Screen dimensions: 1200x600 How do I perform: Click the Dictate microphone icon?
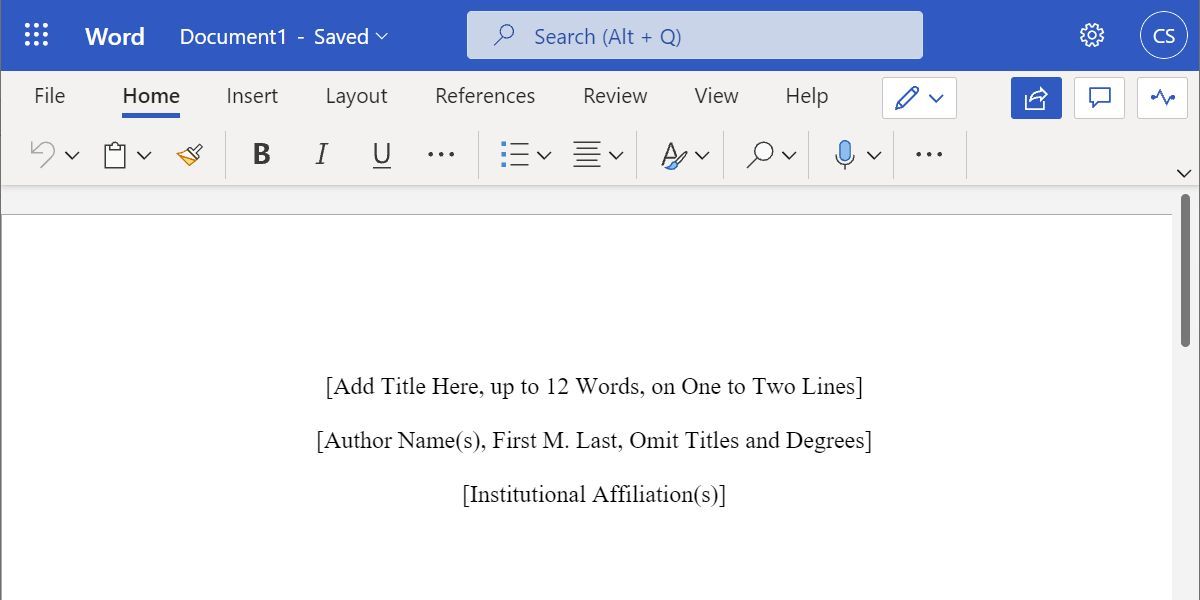(x=845, y=155)
